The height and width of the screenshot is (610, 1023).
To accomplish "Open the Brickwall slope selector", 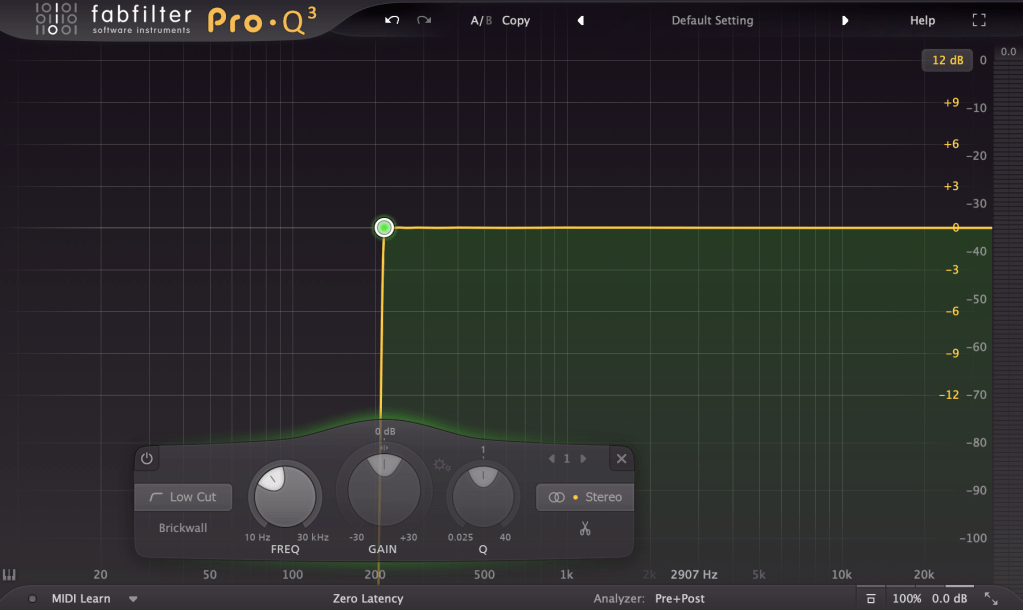I will 183,527.
